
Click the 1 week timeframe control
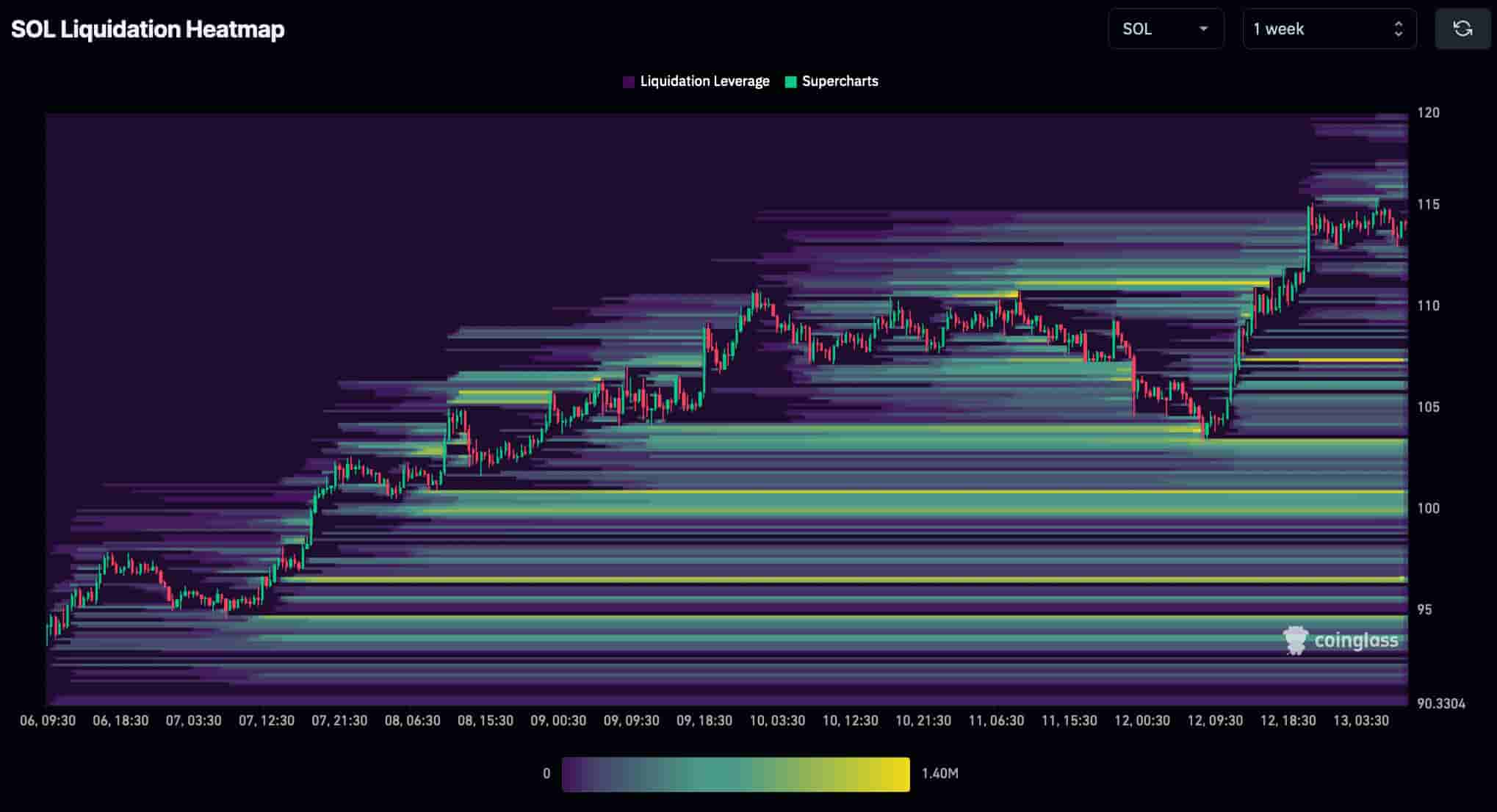[x=1328, y=29]
